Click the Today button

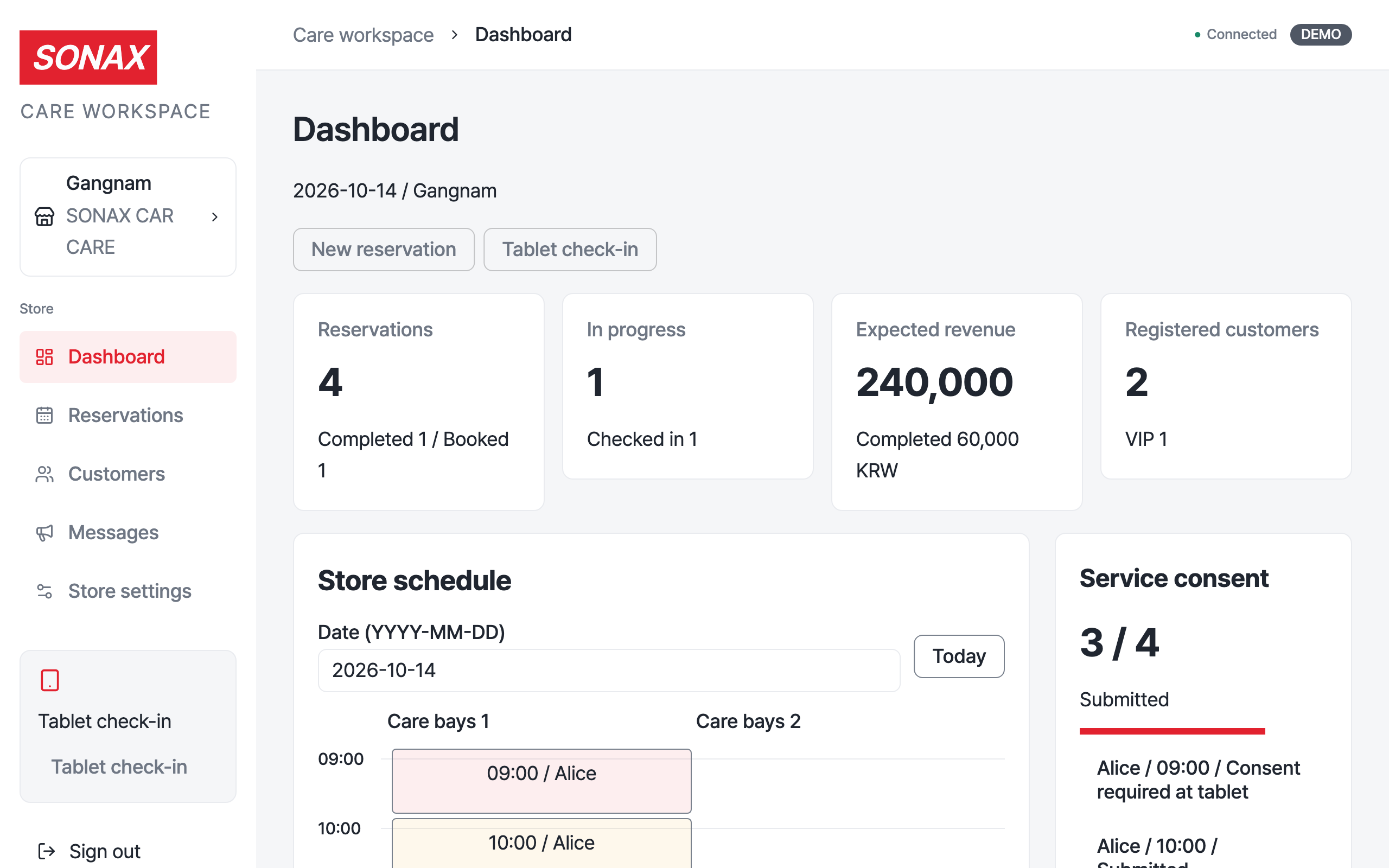point(959,655)
